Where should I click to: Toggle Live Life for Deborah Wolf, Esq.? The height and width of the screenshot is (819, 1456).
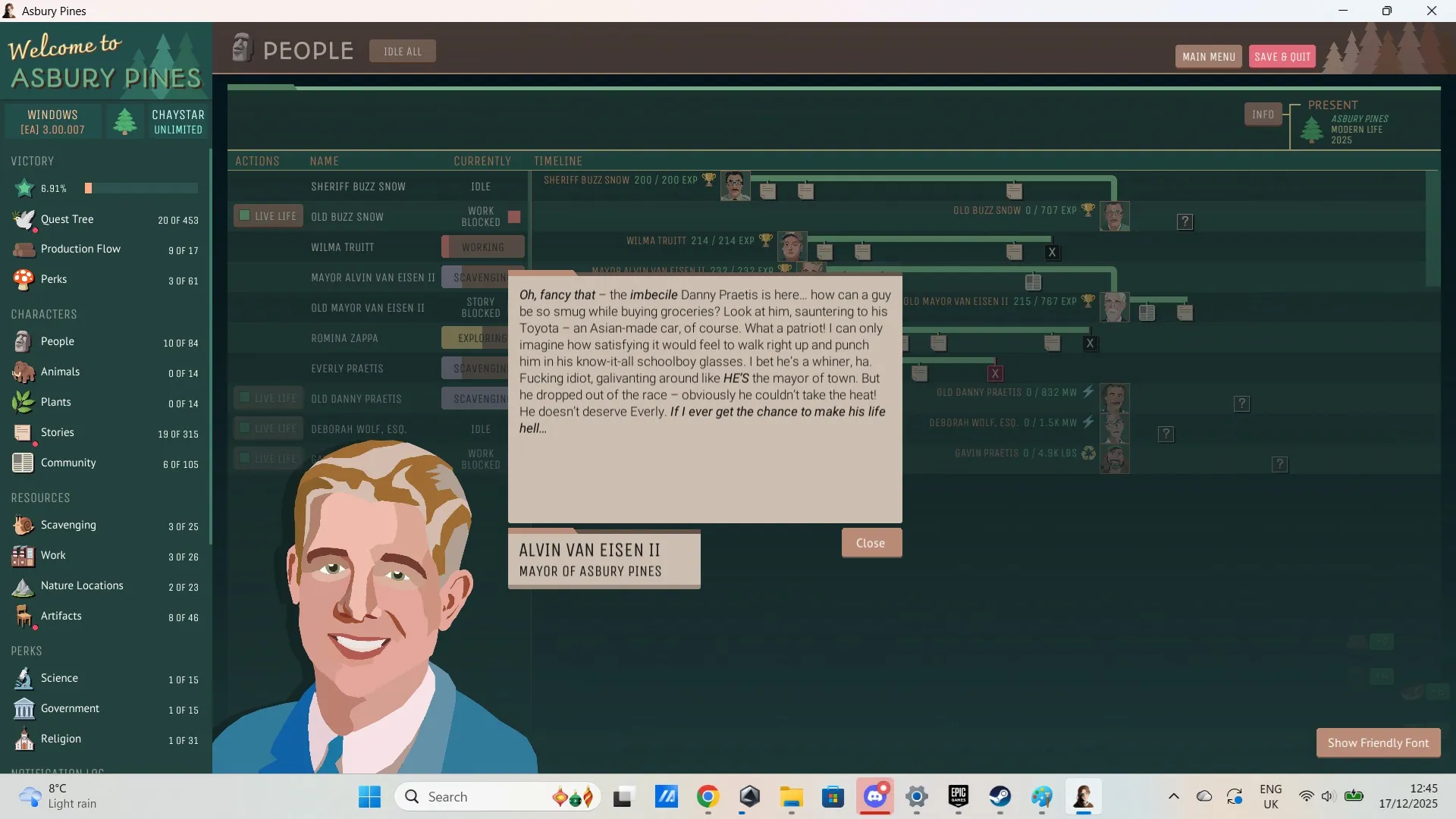(x=245, y=428)
